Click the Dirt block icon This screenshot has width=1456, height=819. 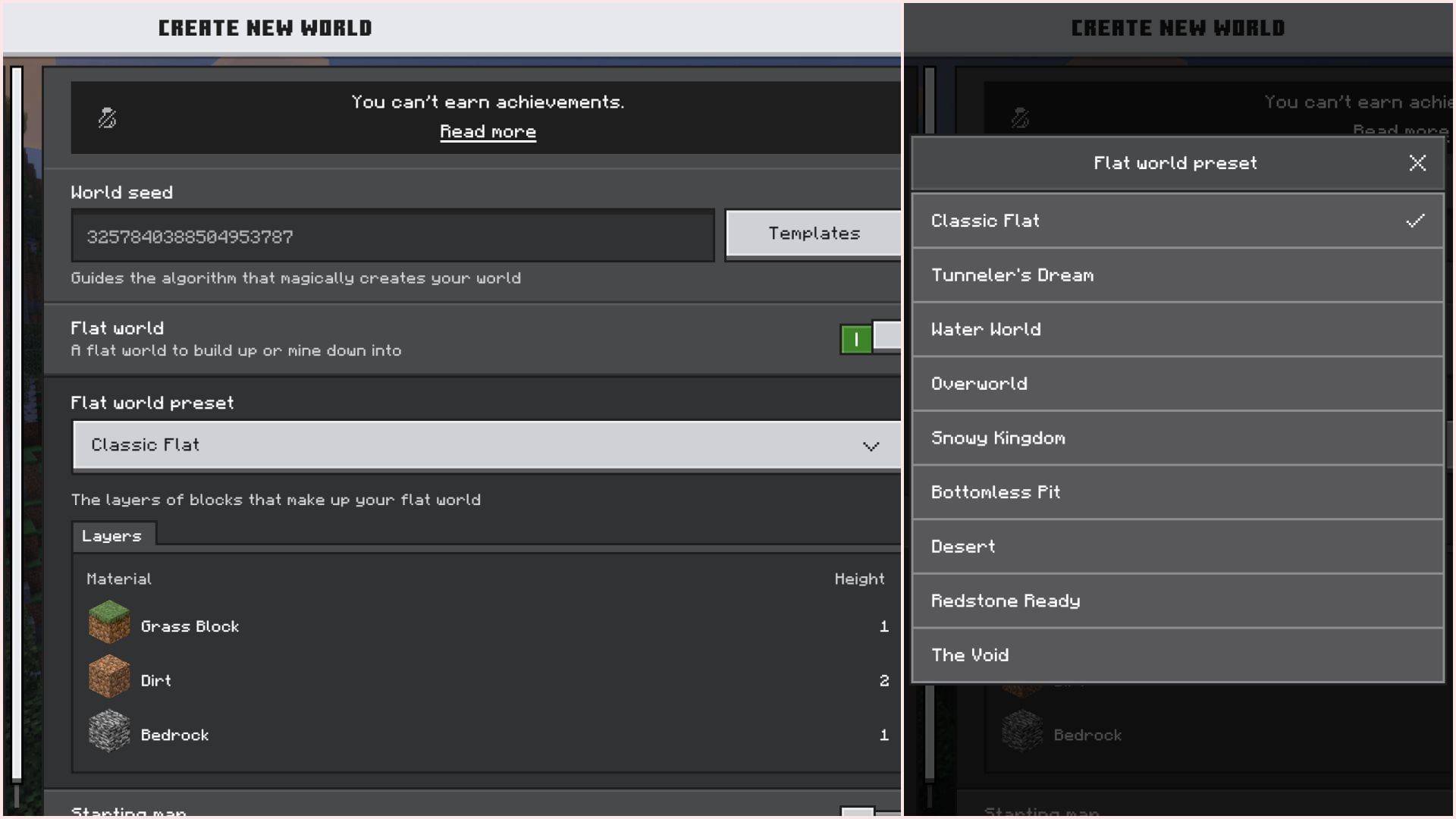pyautogui.click(x=109, y=677)
